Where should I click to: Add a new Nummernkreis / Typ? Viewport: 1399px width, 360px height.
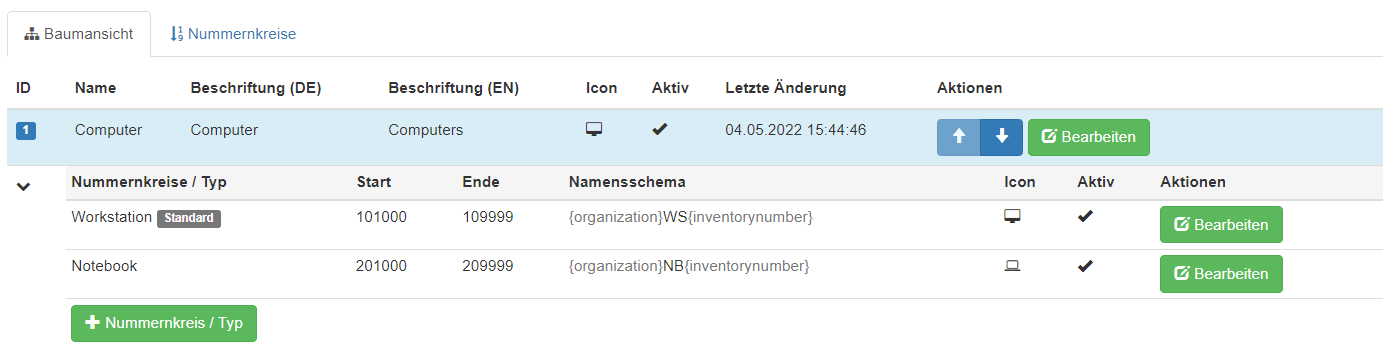[x=164, y=324]
